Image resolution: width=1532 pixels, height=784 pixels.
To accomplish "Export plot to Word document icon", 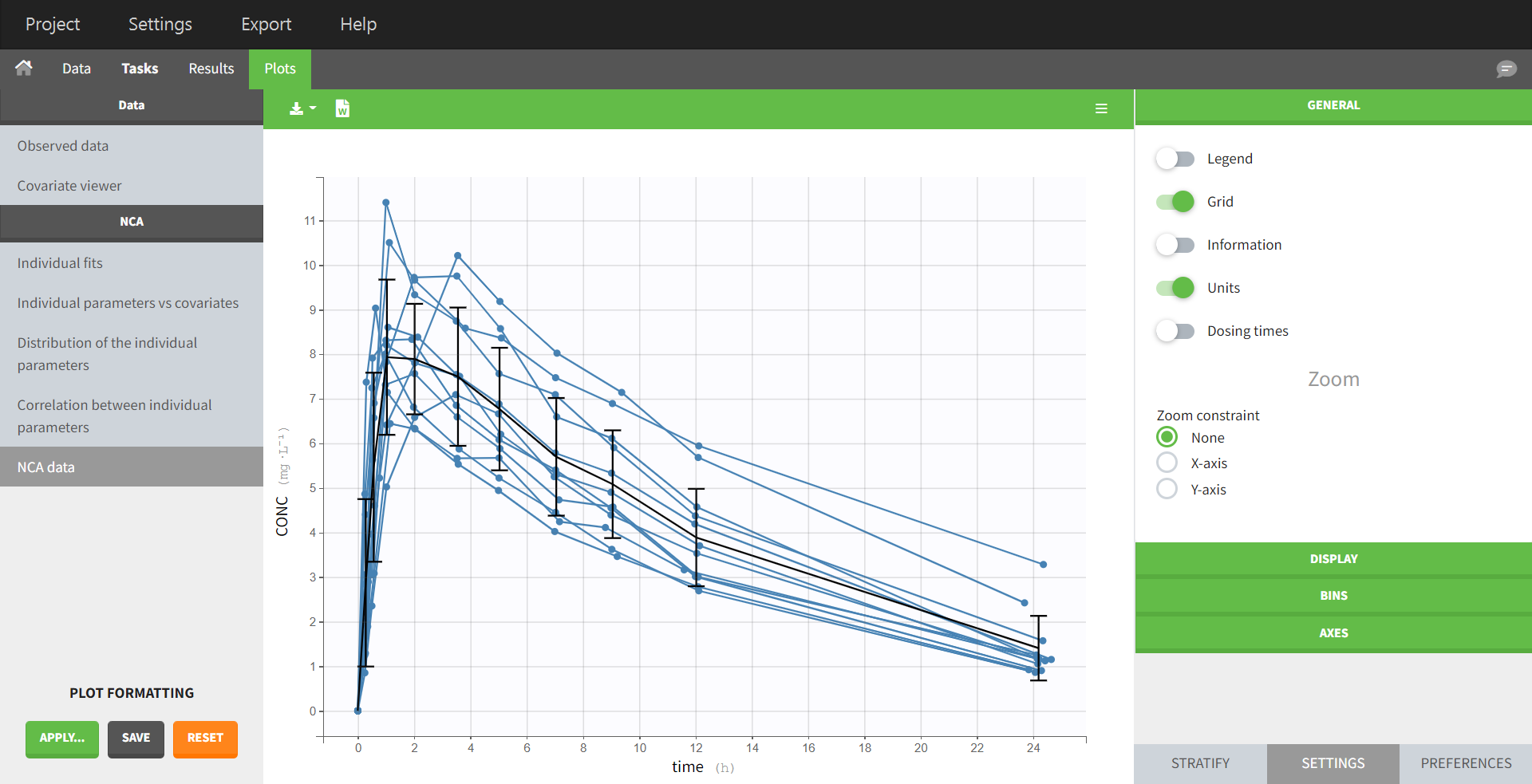I will point(342,108).
